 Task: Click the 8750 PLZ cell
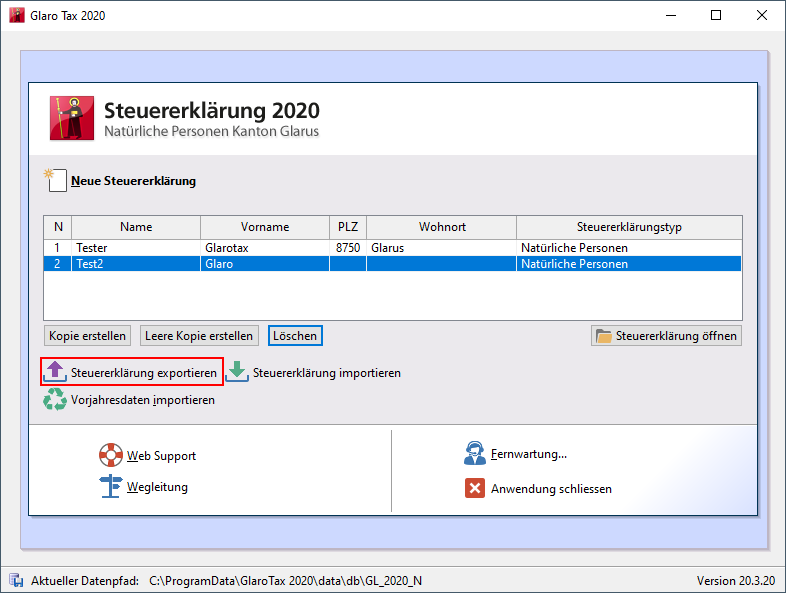pyautogui.click(x=348, y=248)
